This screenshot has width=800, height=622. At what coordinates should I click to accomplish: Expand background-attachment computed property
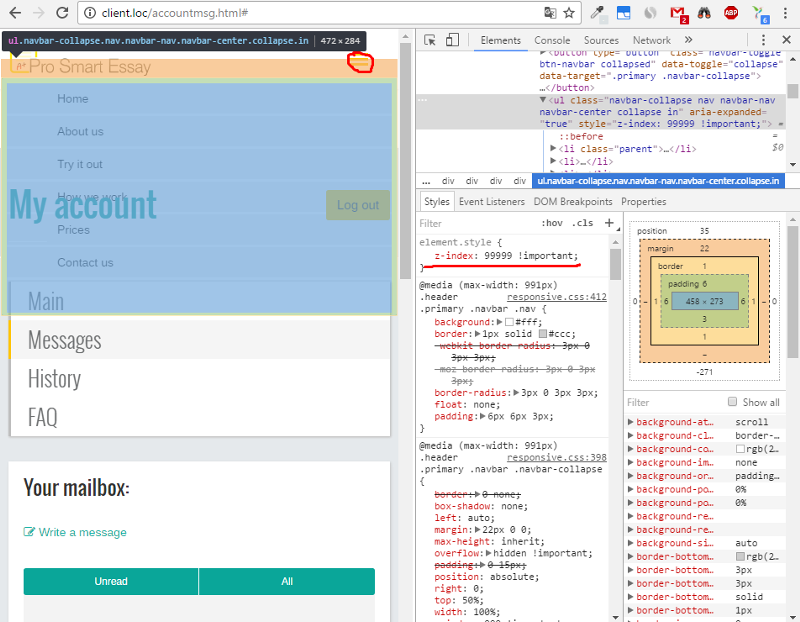coord(630,421)
